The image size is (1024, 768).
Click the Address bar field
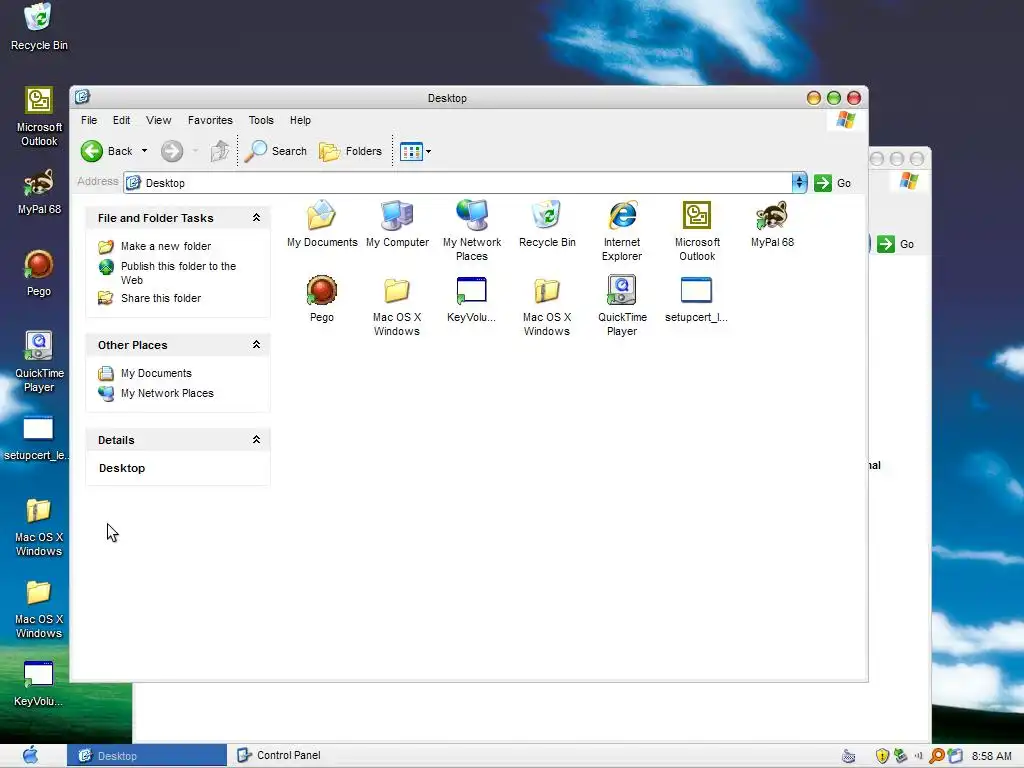click(458, 183)
